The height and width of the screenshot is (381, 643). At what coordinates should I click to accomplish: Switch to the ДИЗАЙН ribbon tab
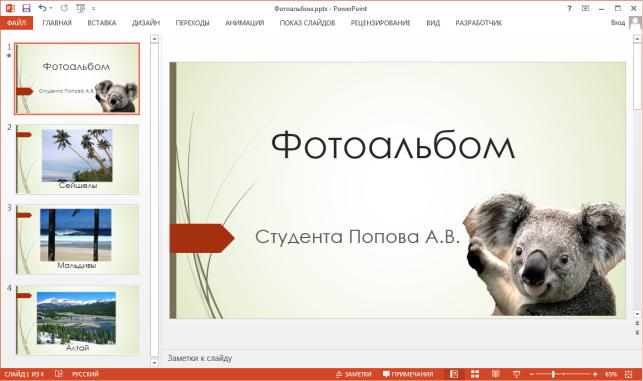(146, 23)
